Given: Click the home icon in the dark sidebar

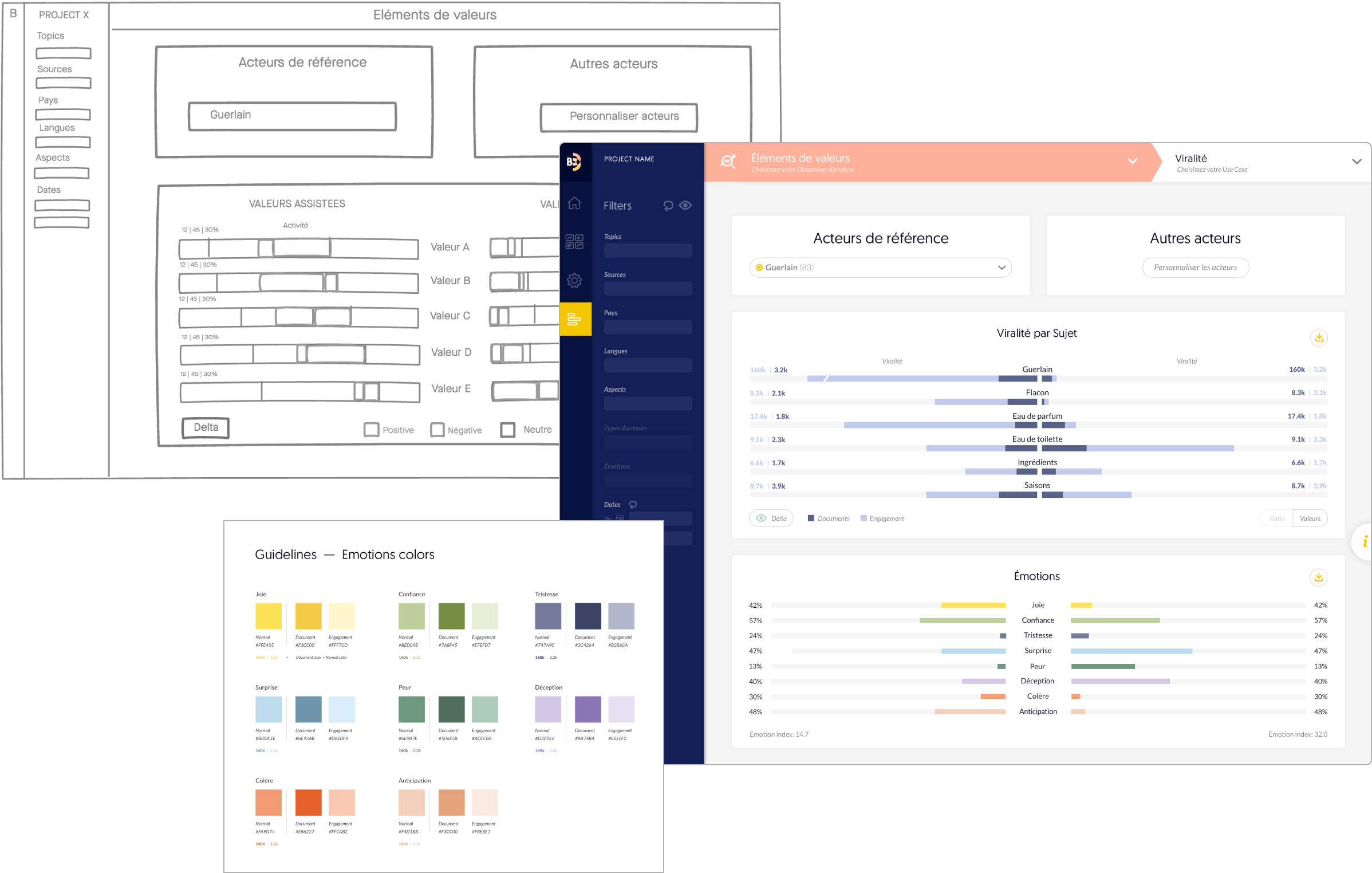Looking at the screenshot, I should pos(574,203).
